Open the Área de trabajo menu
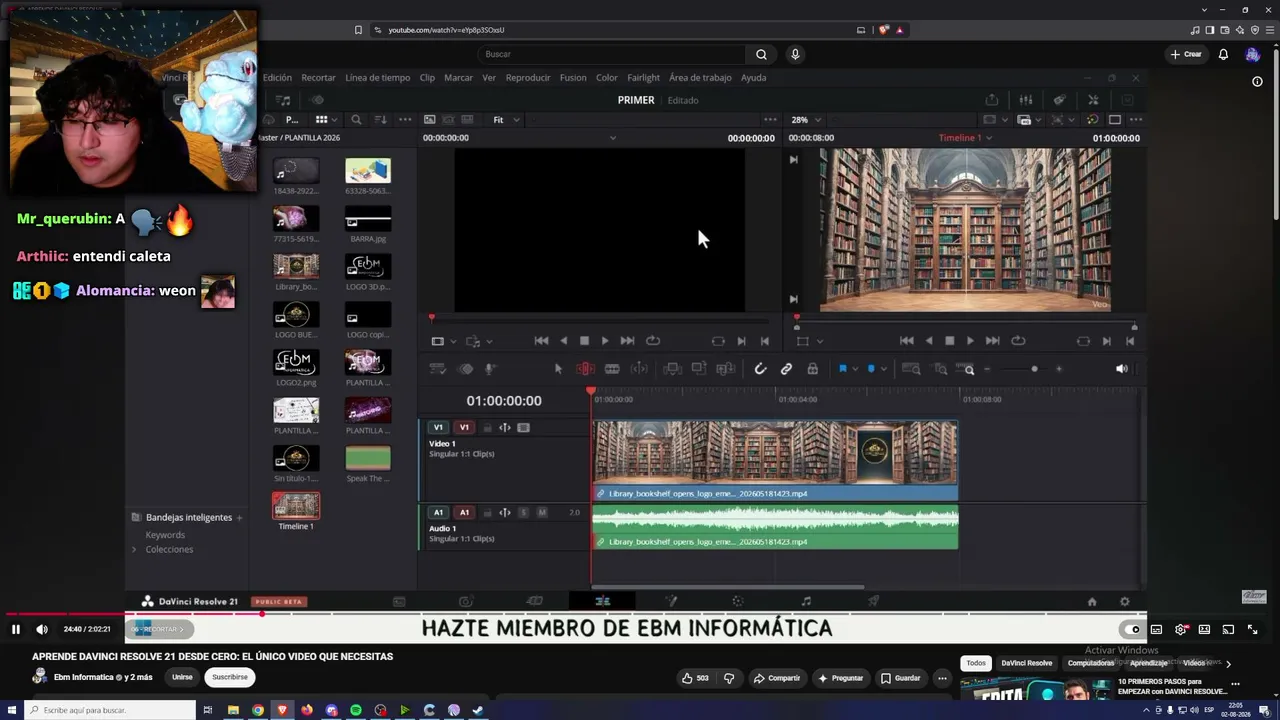 (700, 78)
